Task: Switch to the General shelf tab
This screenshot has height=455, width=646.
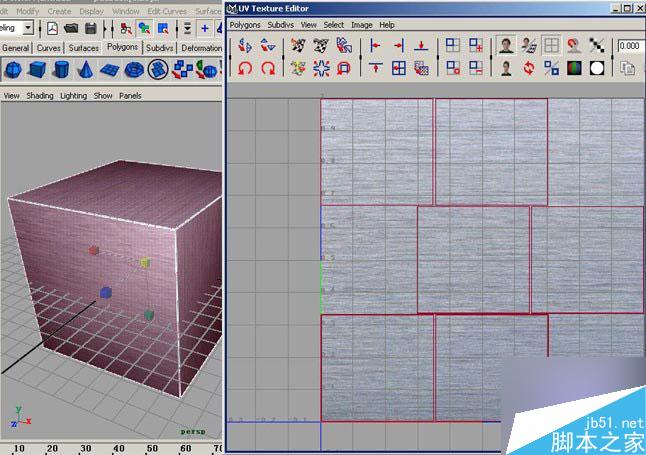Action: point(16,48)
